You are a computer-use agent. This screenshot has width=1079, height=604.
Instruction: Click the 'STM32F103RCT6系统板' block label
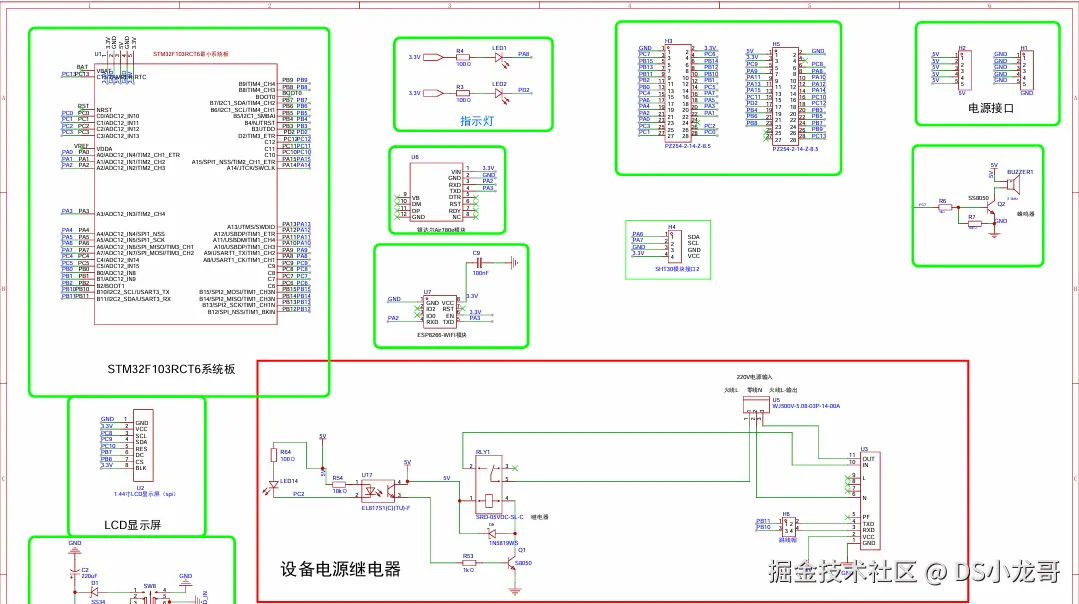171,369
